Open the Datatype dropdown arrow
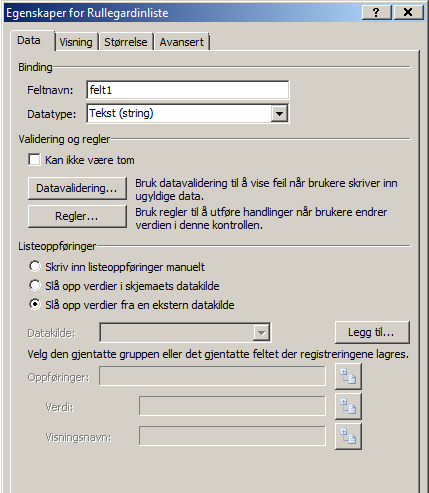The height and width of the screenshot is (493, 429). tap(279, 114)
